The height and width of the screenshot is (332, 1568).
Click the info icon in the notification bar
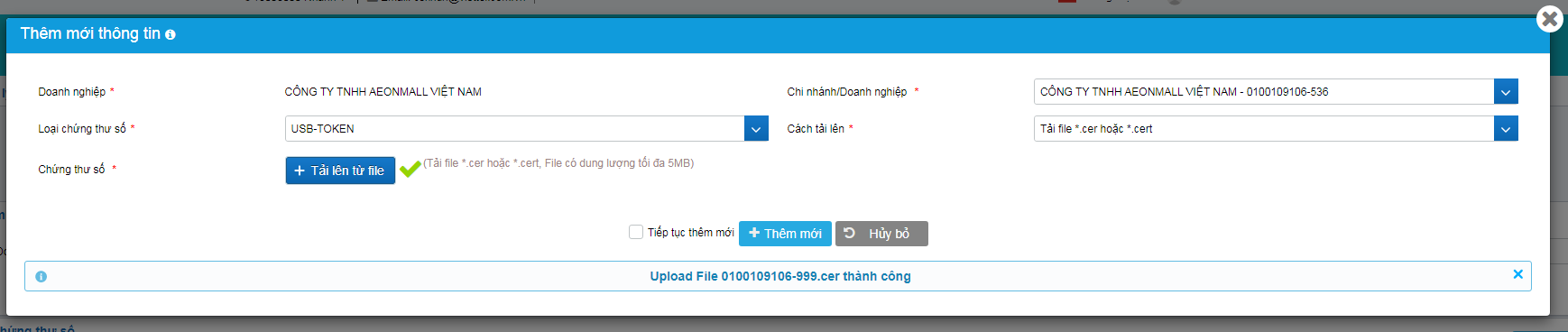tap(41, 277)
